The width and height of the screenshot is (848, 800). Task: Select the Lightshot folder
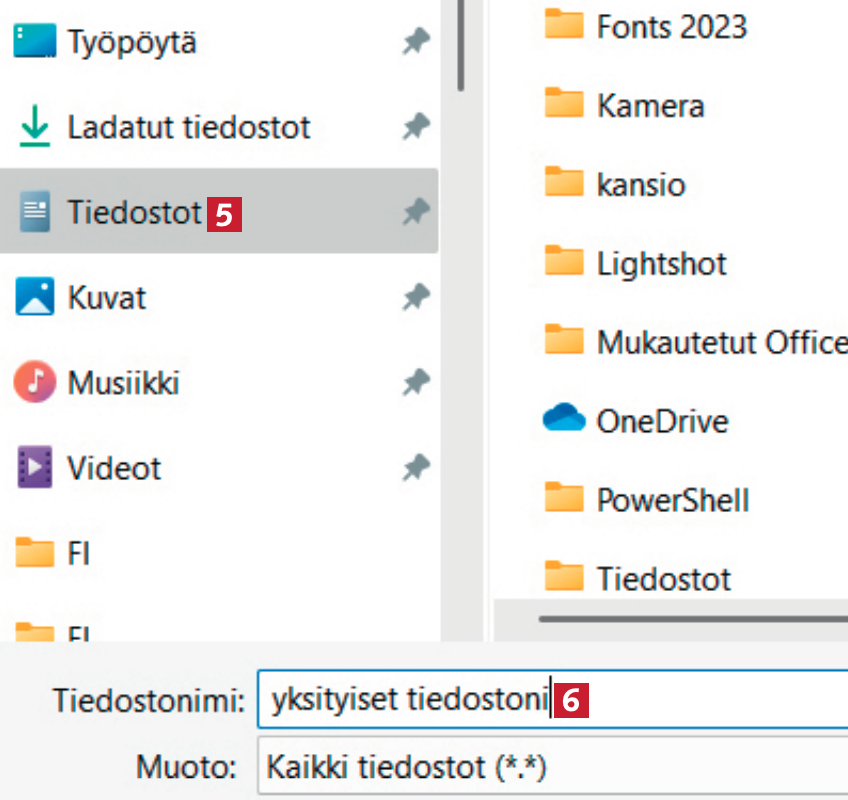661,263
